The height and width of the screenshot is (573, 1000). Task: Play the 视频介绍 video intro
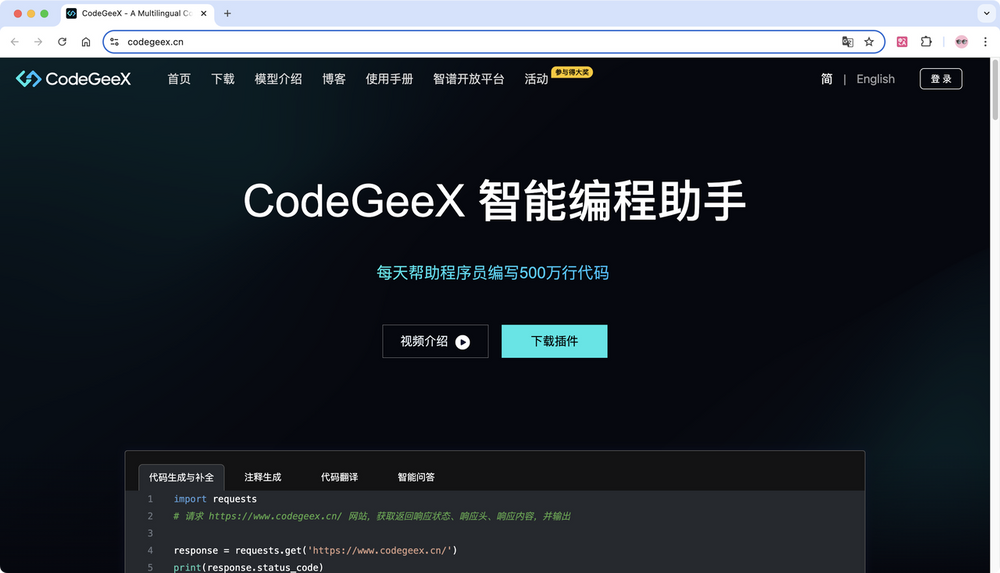tap(435, 341)
